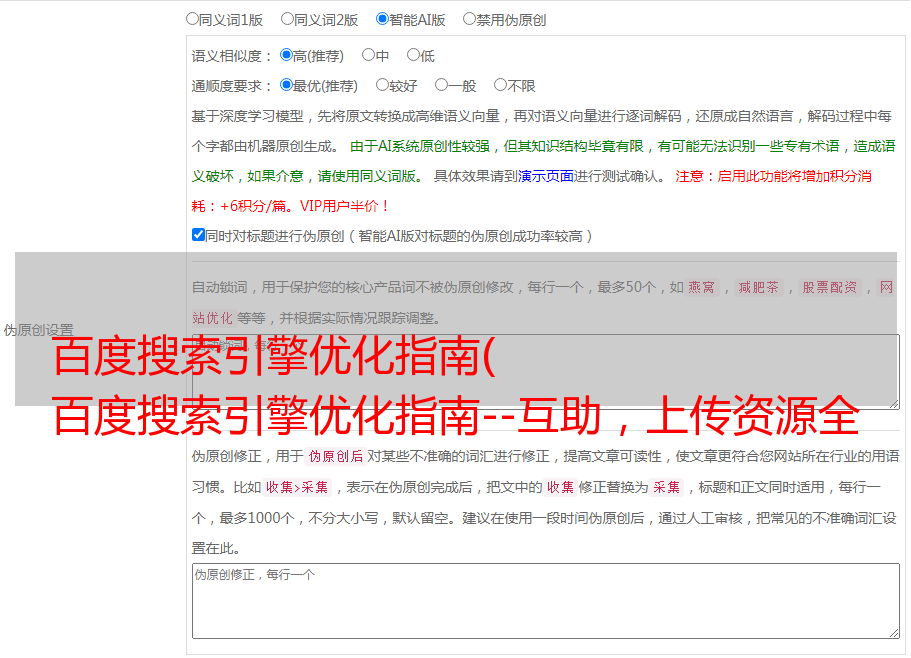Image resolution: width=911 pixels, height=658 pixels.
Task: Click the 燕窝 example keyword
Action: pyautogui.click(x=702, y=287)
